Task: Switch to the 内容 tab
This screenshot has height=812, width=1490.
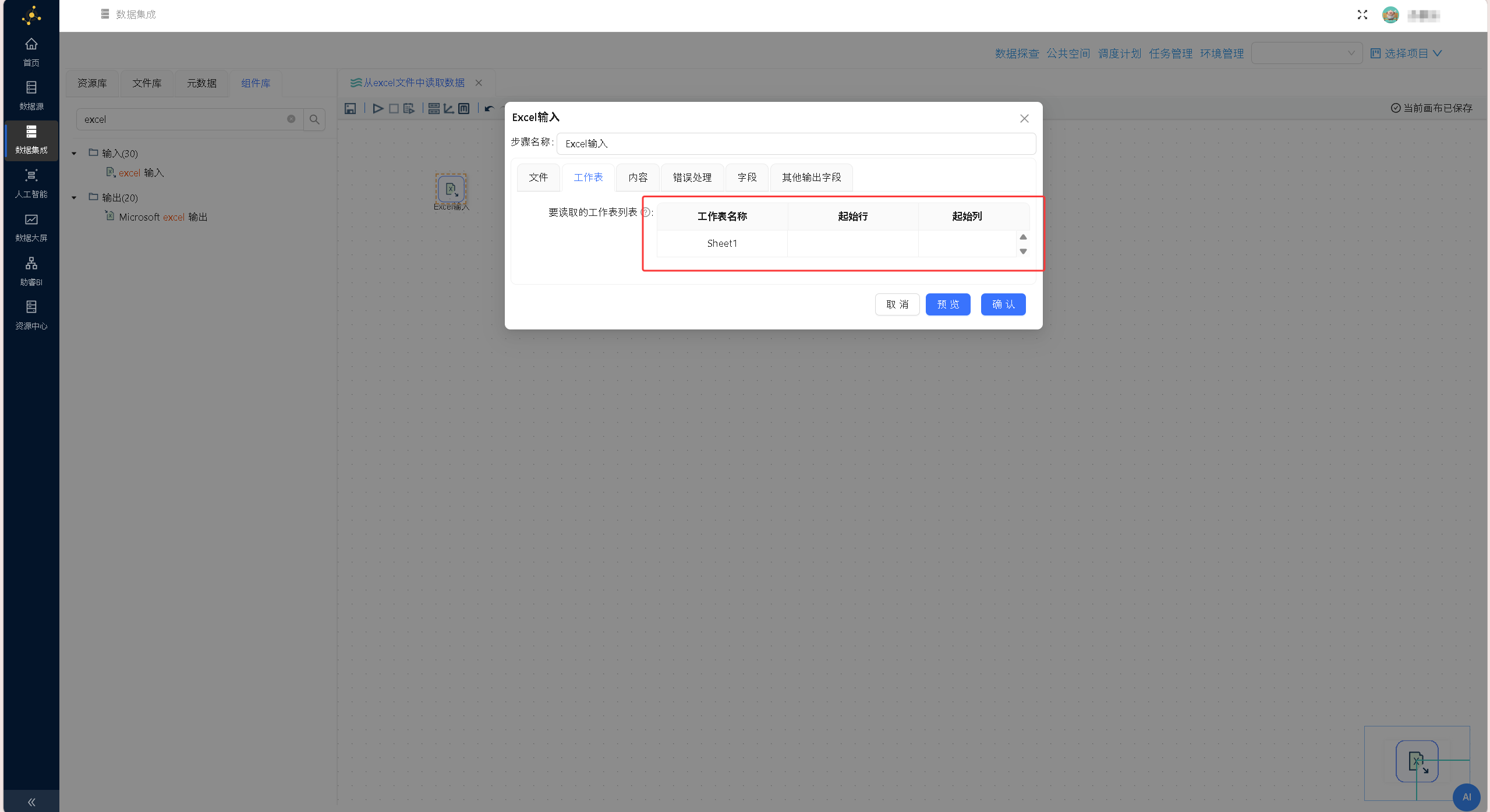Action: coord(638,178)
